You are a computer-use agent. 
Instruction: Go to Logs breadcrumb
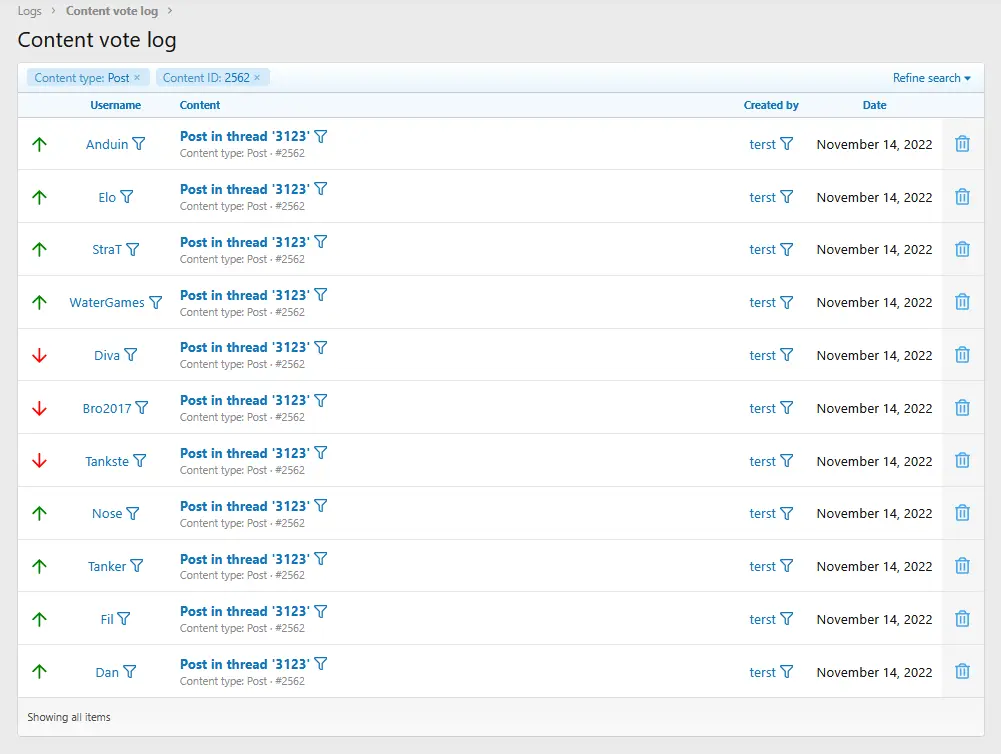pyautogui.click(x=30, y=11)
